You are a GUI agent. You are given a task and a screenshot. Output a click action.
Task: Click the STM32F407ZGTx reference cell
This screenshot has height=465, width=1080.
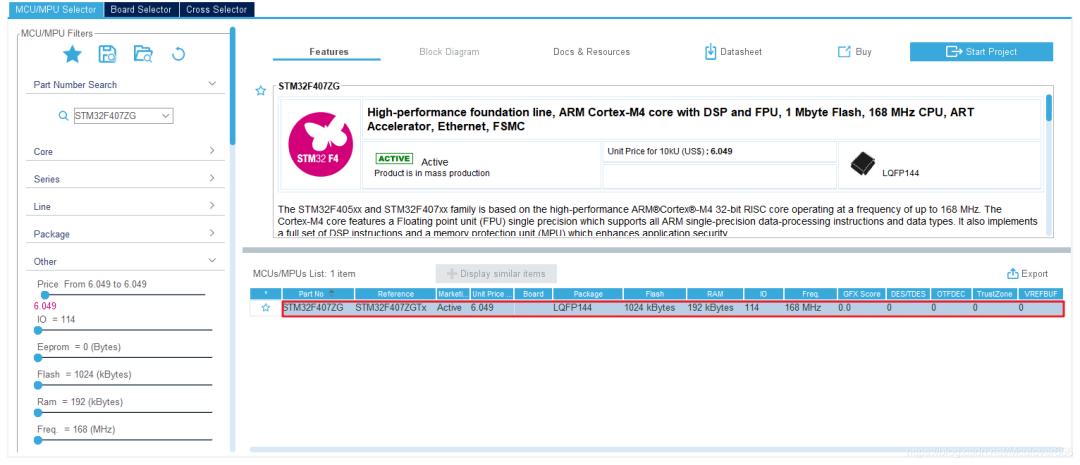pos(395,308)
